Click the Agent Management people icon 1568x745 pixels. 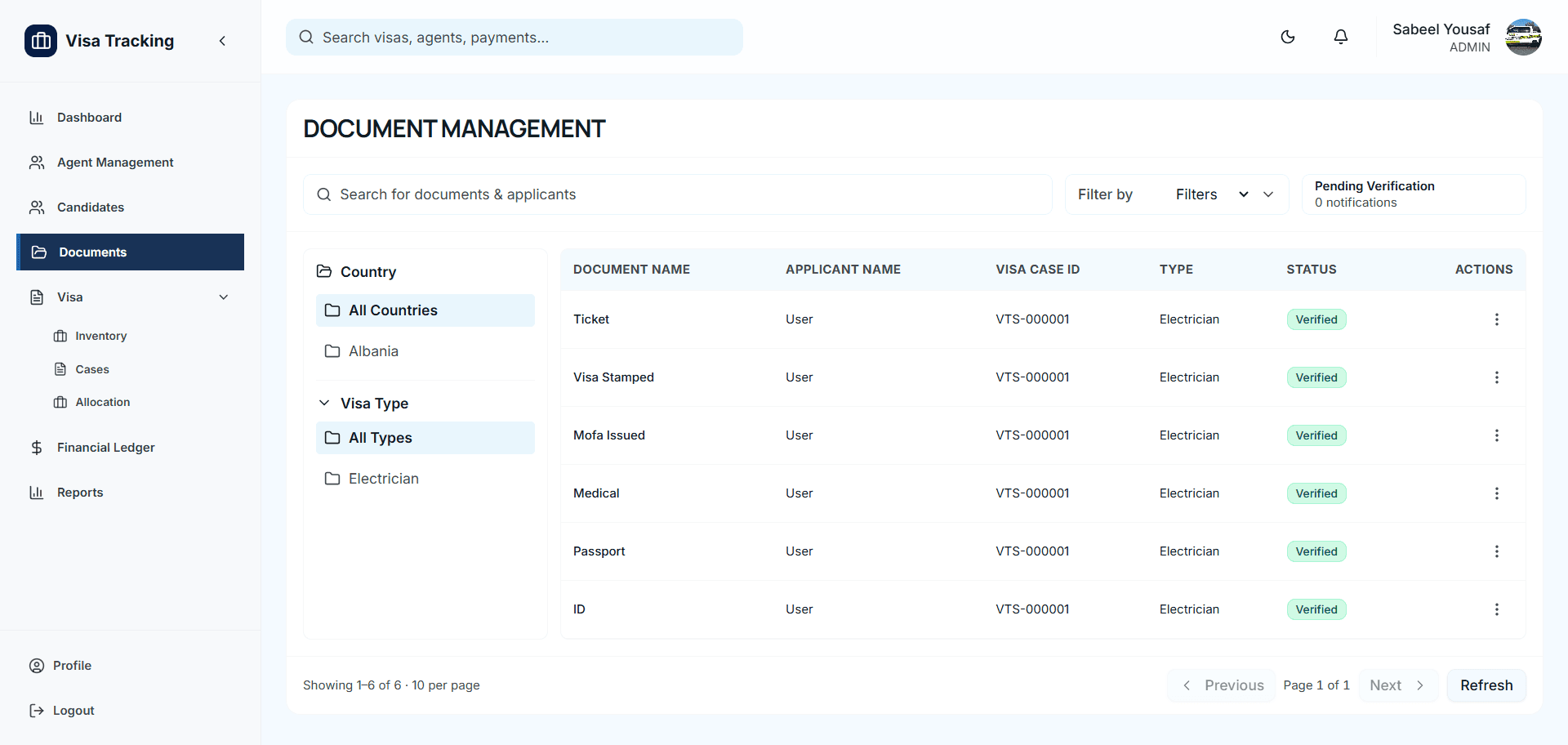[x=37, y=163]
